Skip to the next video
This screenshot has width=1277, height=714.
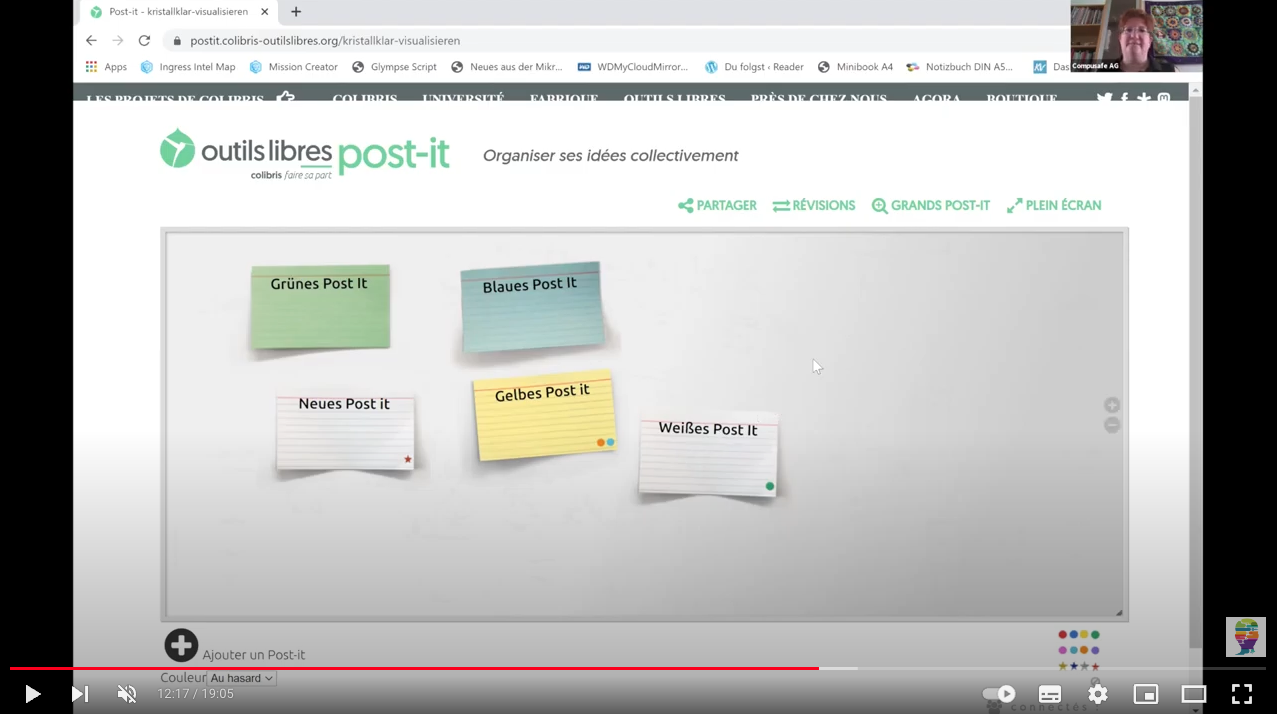(x=79, y=693)
